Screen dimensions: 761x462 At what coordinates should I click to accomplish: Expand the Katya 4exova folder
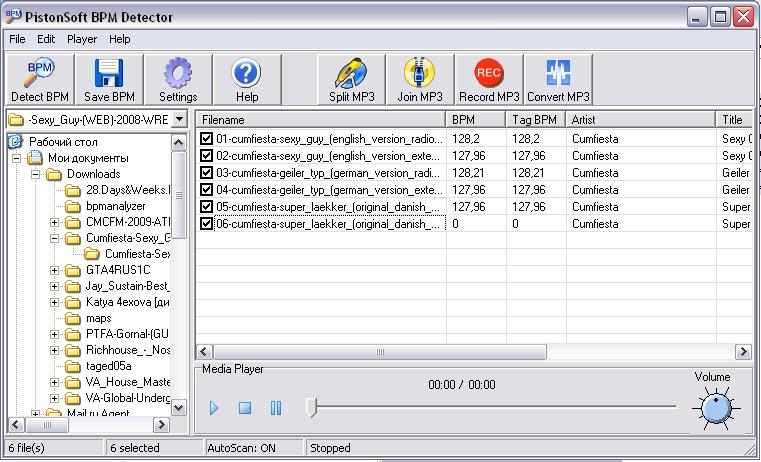[54, 302]
